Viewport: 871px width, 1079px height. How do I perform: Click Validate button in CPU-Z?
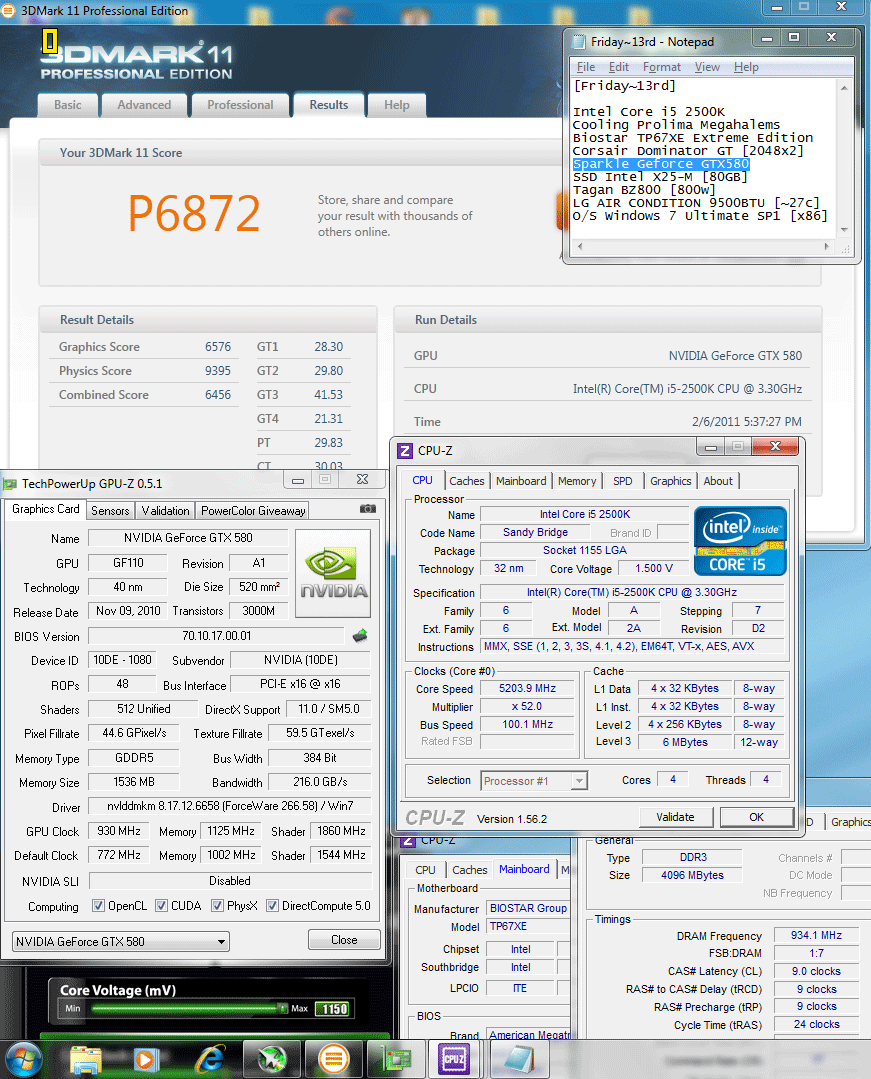(x=675, y=817)
